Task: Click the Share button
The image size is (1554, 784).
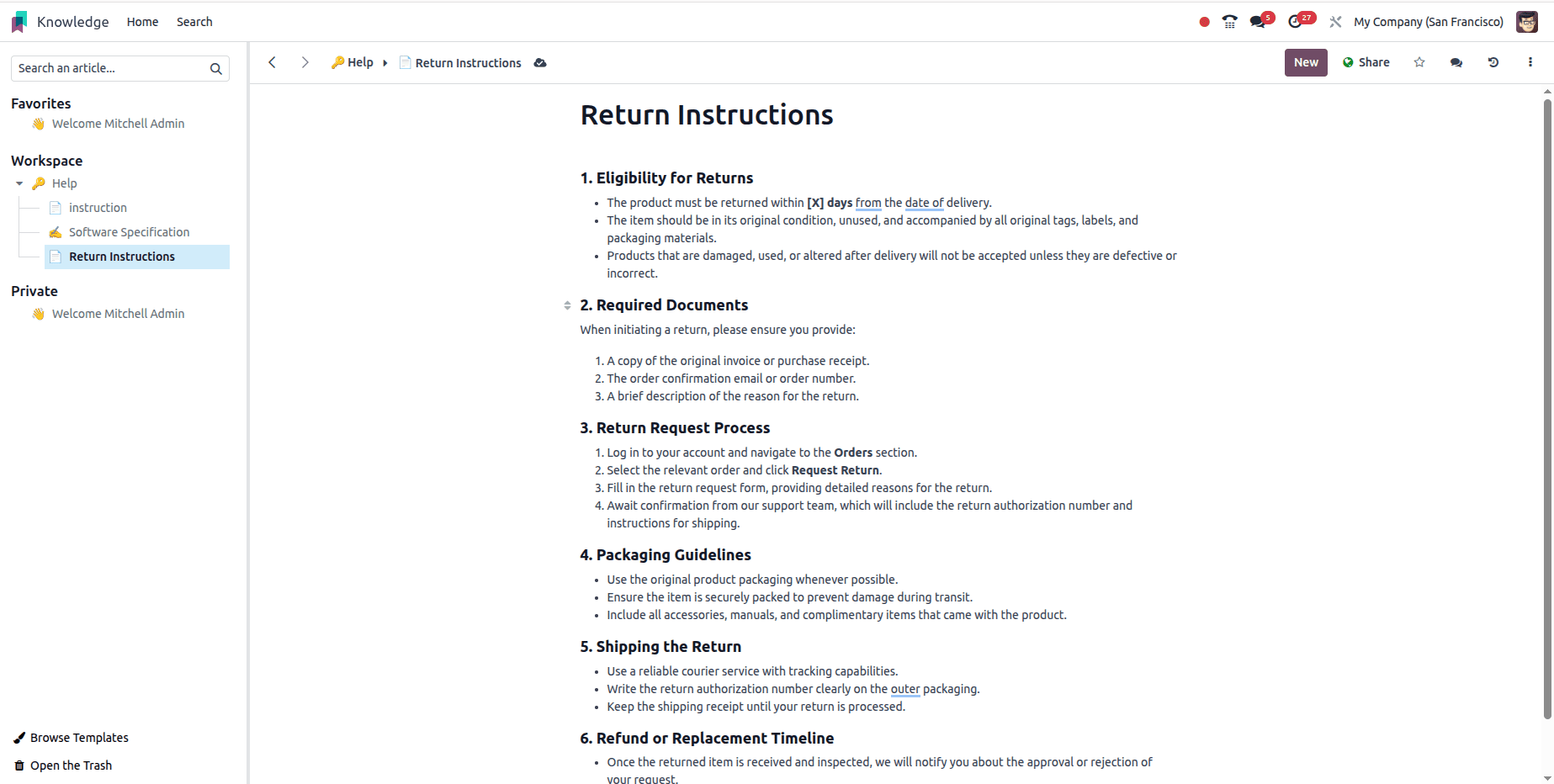Action: [x=1366, y=62]
